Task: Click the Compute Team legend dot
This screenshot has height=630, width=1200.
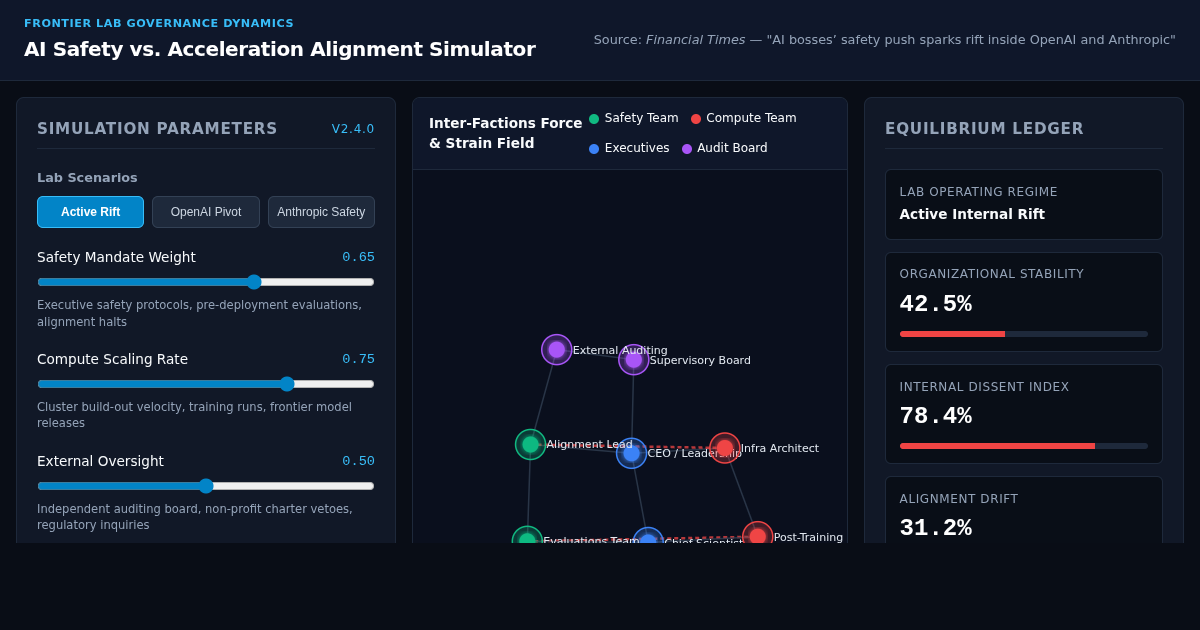Action: (x=696, y=119)
